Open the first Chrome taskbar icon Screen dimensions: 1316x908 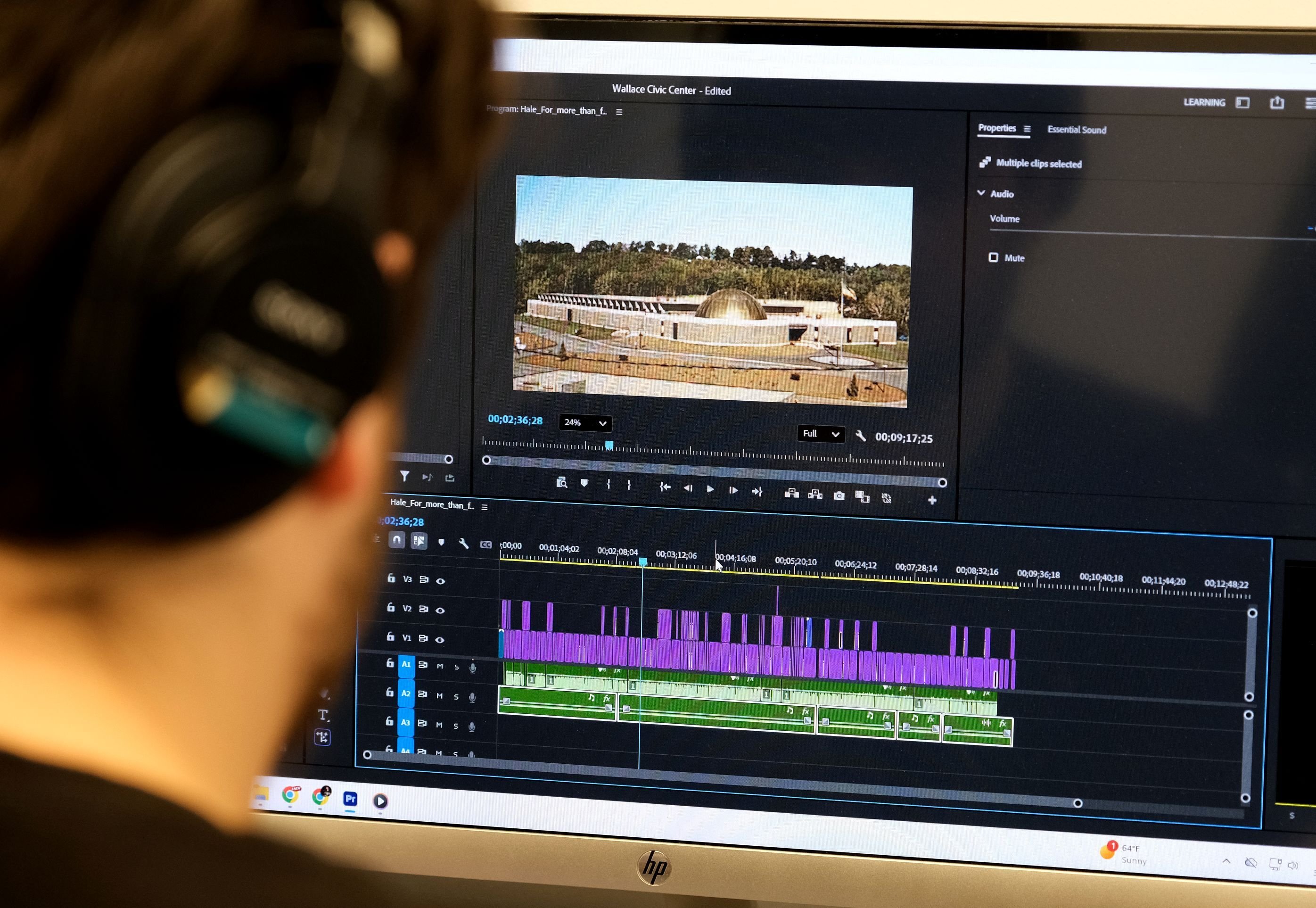[291, 795]
